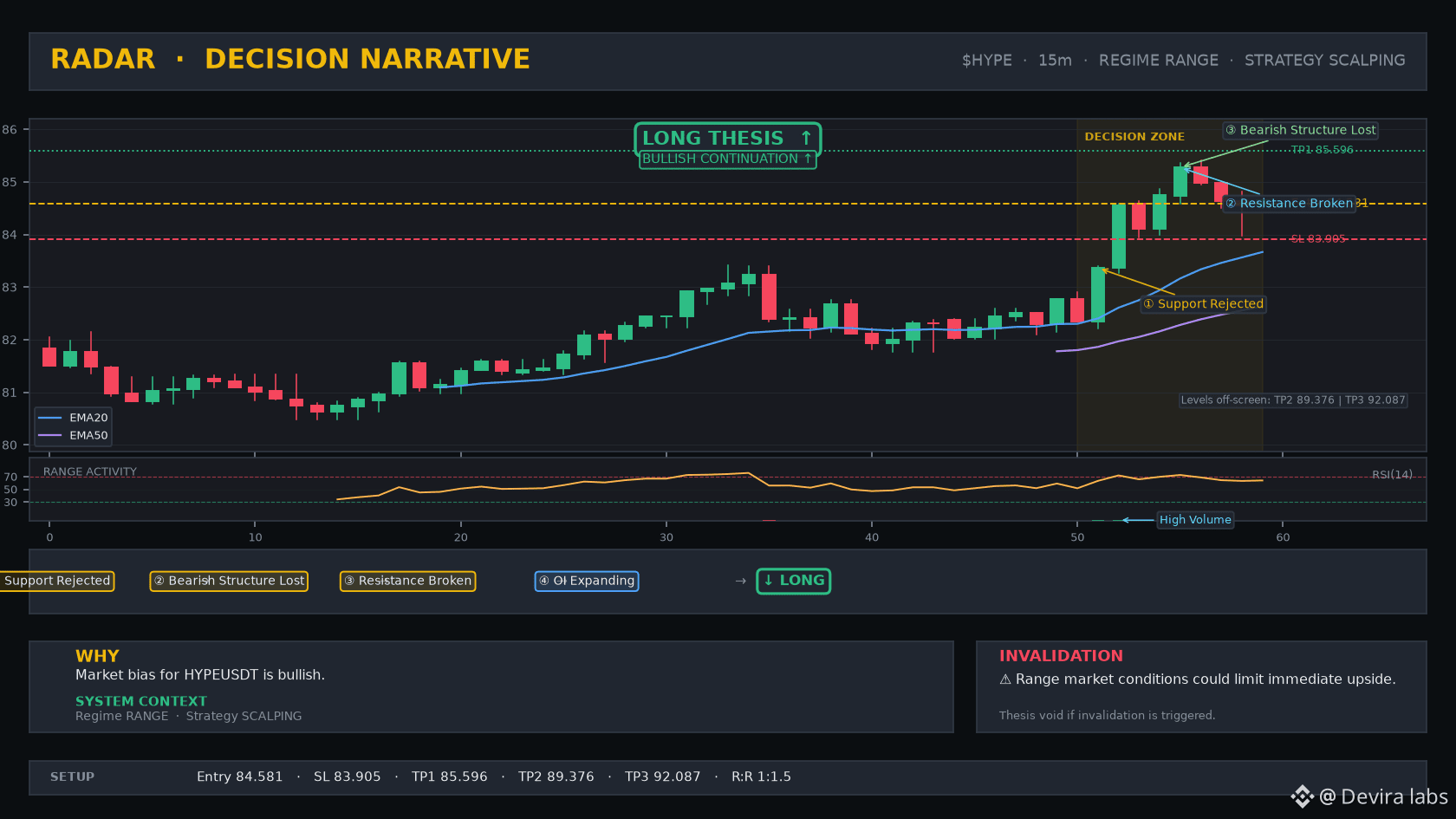Click the green LONG decision chip

pyautogui.click(x=794, y=581)
